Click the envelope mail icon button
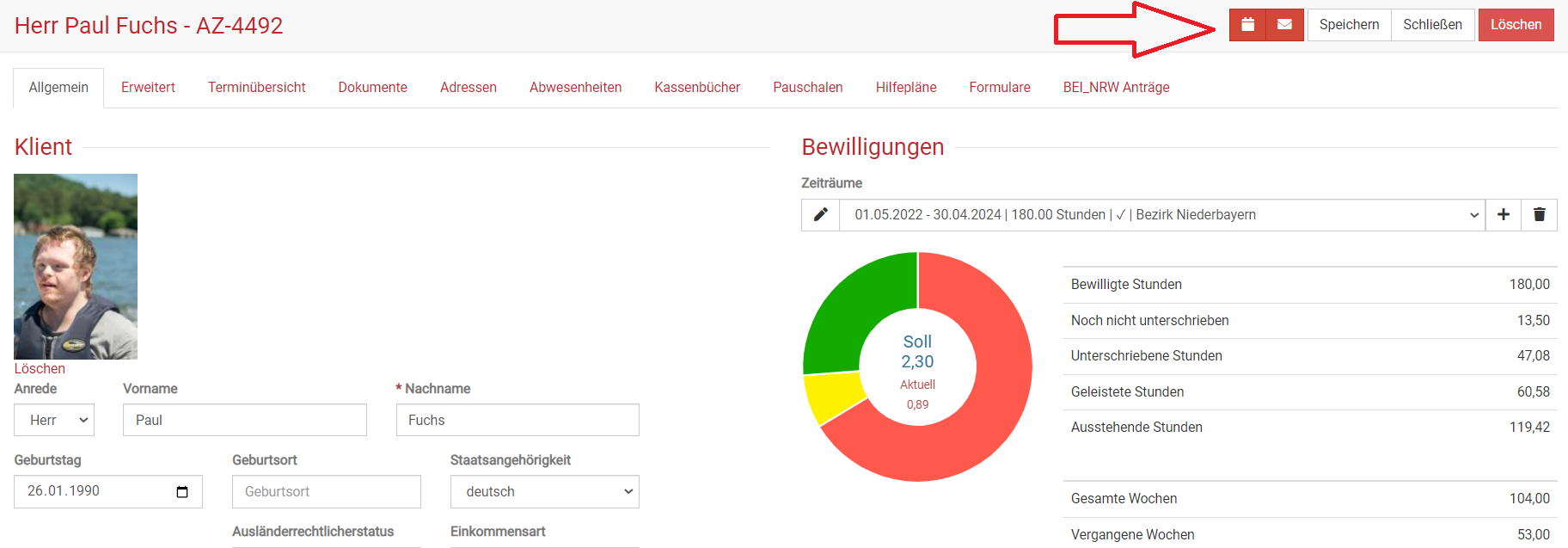Image resolution: width=1568 pixels, height=548 pixels. [1284, 25]
